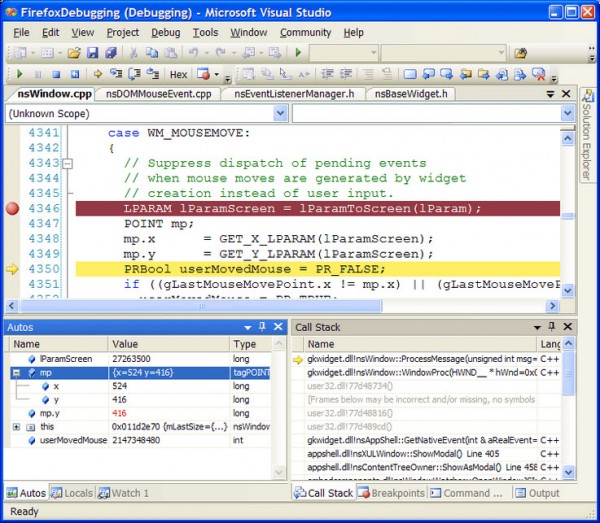Open the Debug menu

click(166, 33)
